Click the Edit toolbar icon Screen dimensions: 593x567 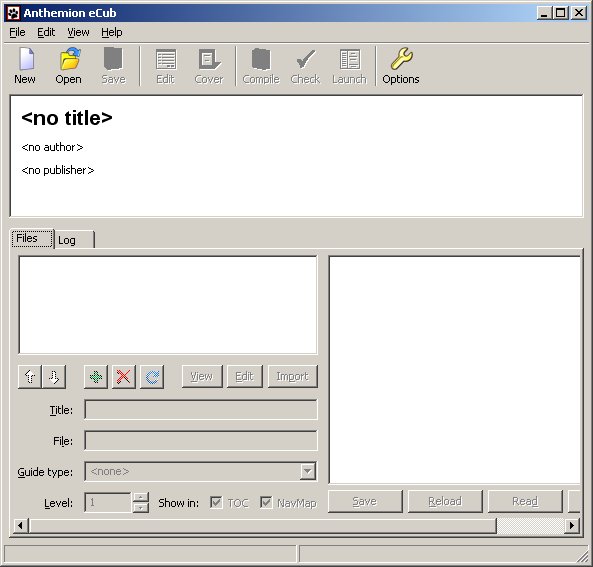(x=165, y=66)
